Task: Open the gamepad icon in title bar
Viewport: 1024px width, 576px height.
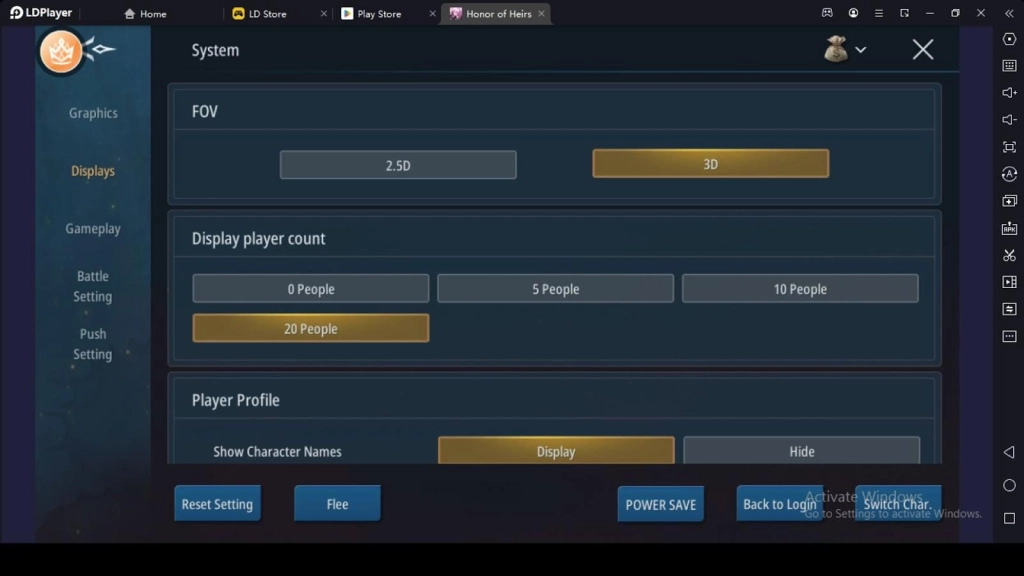Action: pyautogui.click(x=827, y=13)
